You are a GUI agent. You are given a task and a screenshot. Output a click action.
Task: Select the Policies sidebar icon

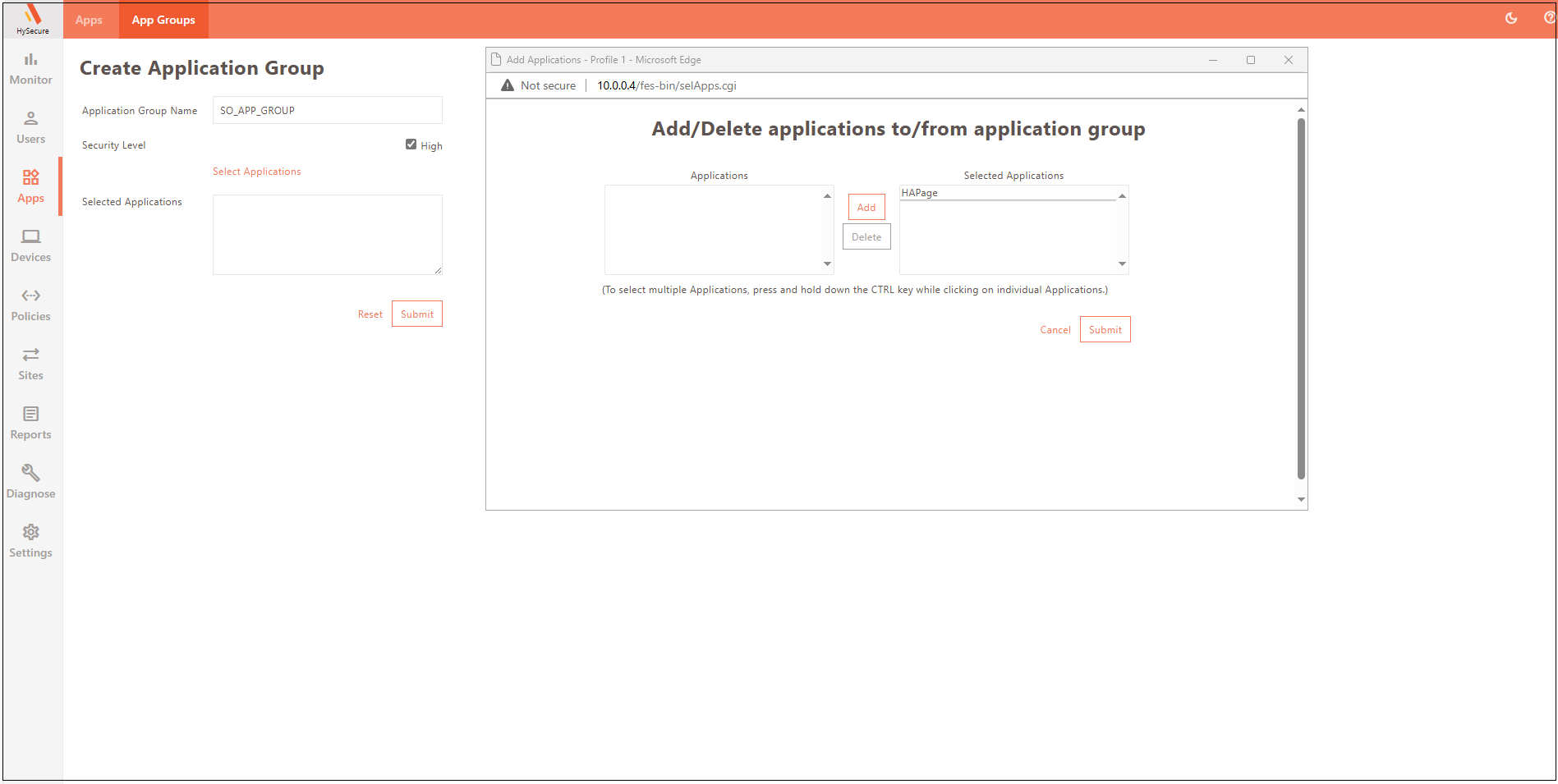[x=31, y=305]
